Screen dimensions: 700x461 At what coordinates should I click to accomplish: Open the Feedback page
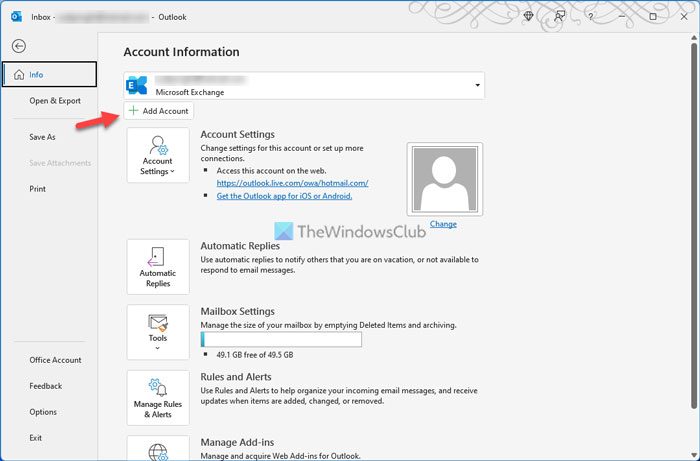[46, 386]
